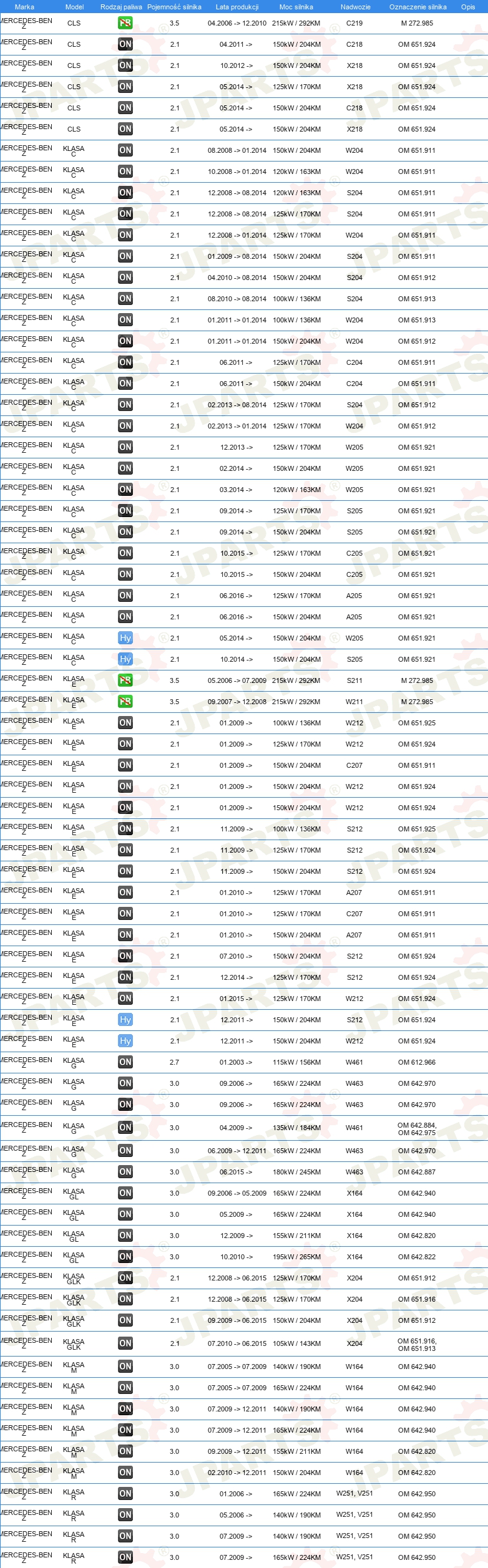Select ON icon in row 08.2008 -> 01.2014
The height and width of the screenshot is (1568, 488).
[x=125, y=150]
